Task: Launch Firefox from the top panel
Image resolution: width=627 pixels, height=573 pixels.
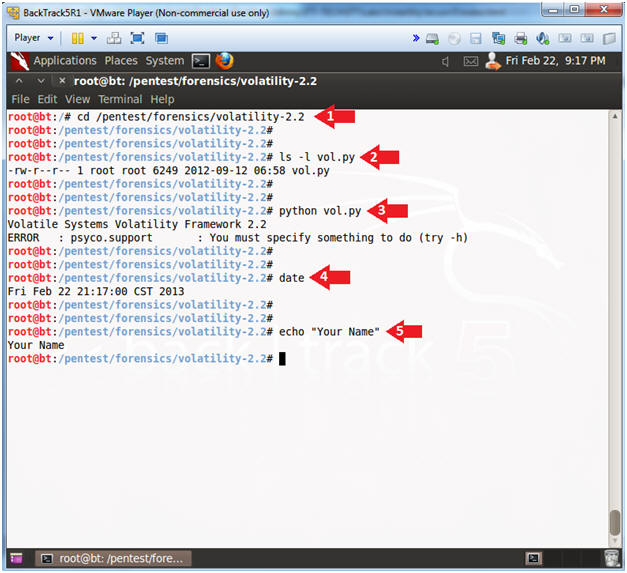Action: pos(224,61)
